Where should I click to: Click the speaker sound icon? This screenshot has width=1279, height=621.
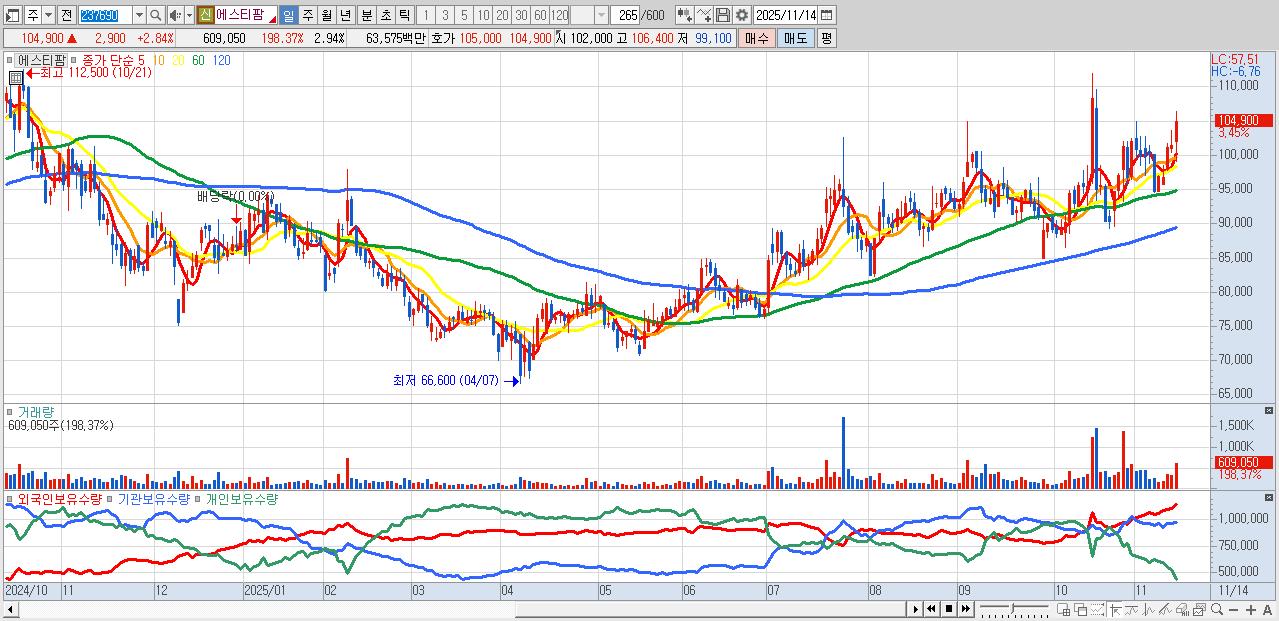(174, 15)
